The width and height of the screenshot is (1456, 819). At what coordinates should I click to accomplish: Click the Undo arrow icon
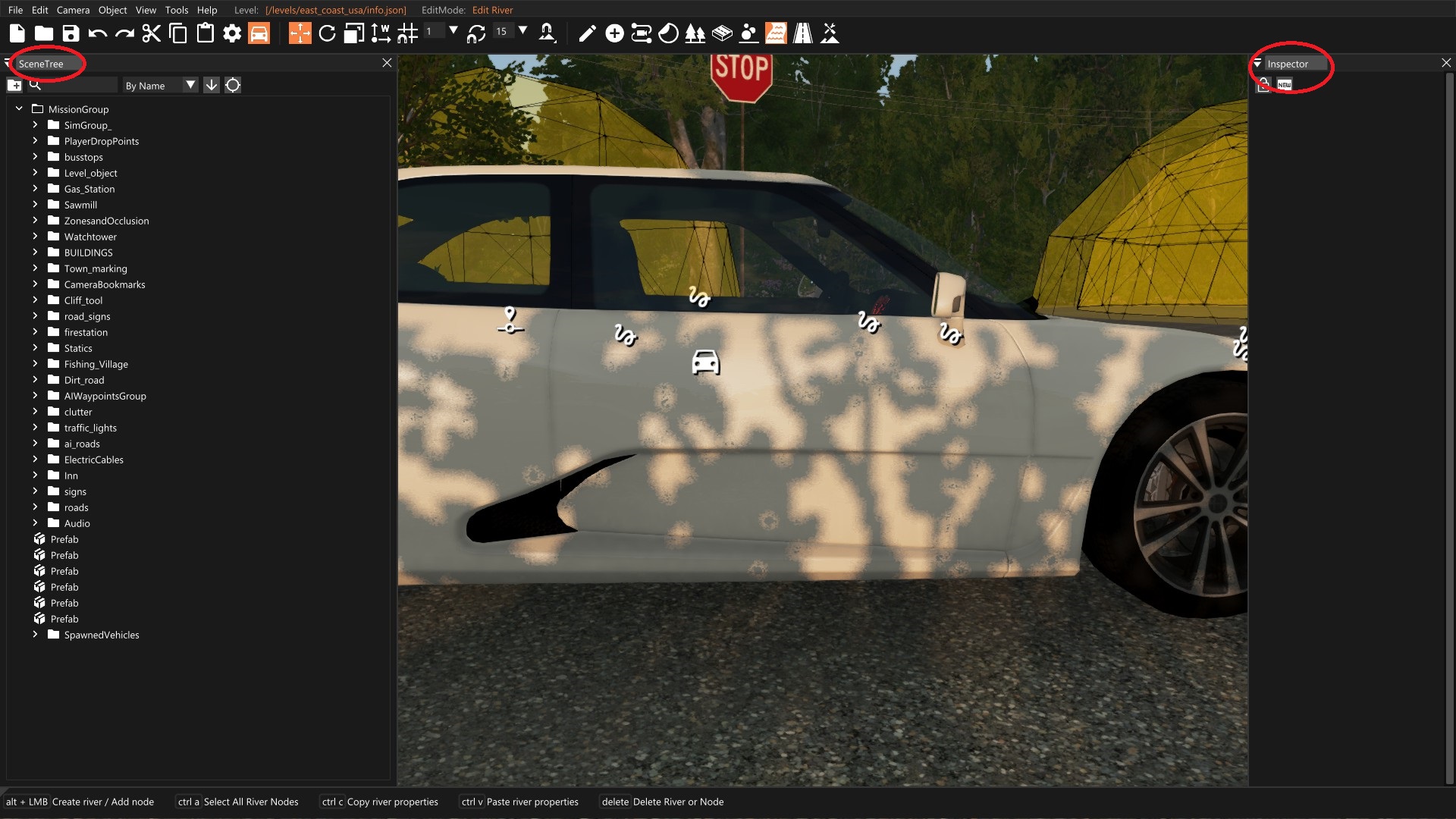[x=98, y=33]
